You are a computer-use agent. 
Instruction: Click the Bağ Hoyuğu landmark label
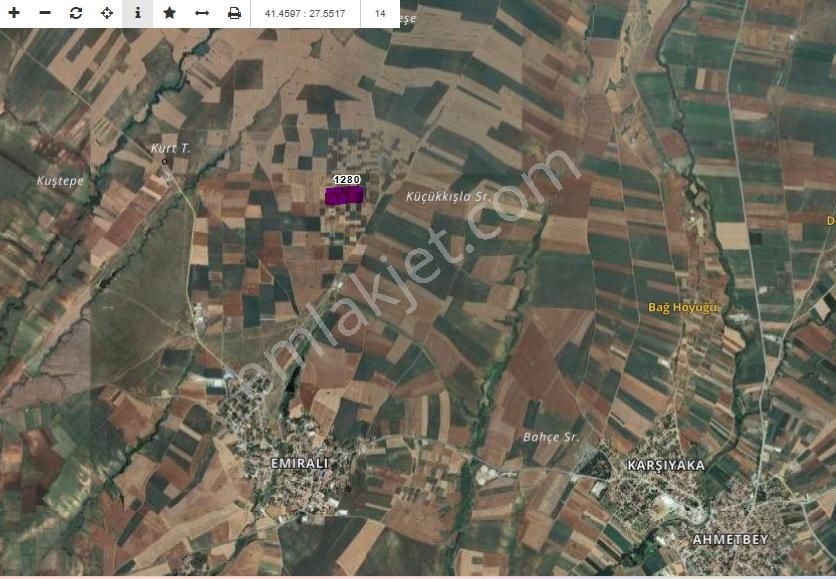coord(682,308)
